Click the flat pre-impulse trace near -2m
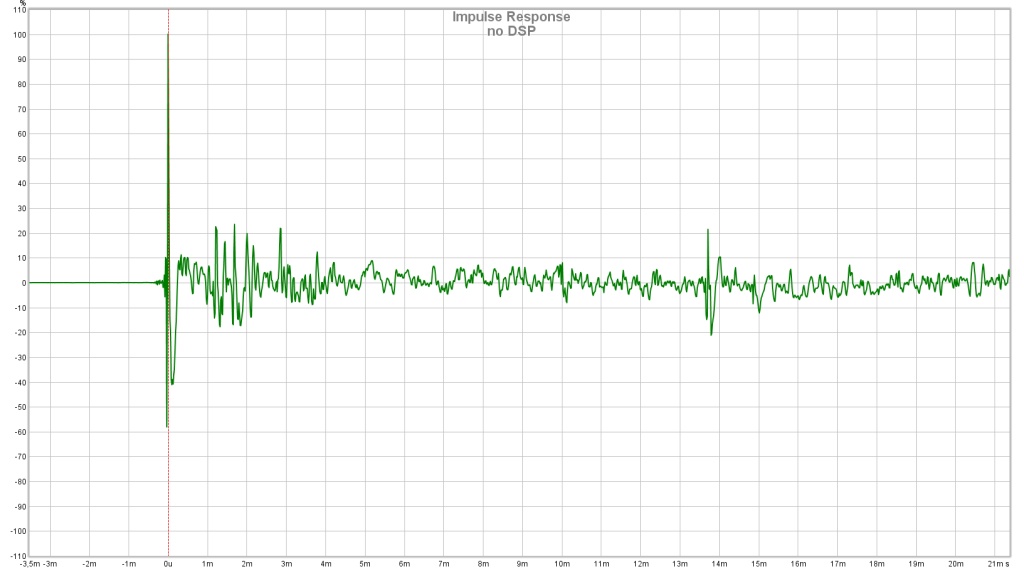The image size is (1024, 569). 89,283
